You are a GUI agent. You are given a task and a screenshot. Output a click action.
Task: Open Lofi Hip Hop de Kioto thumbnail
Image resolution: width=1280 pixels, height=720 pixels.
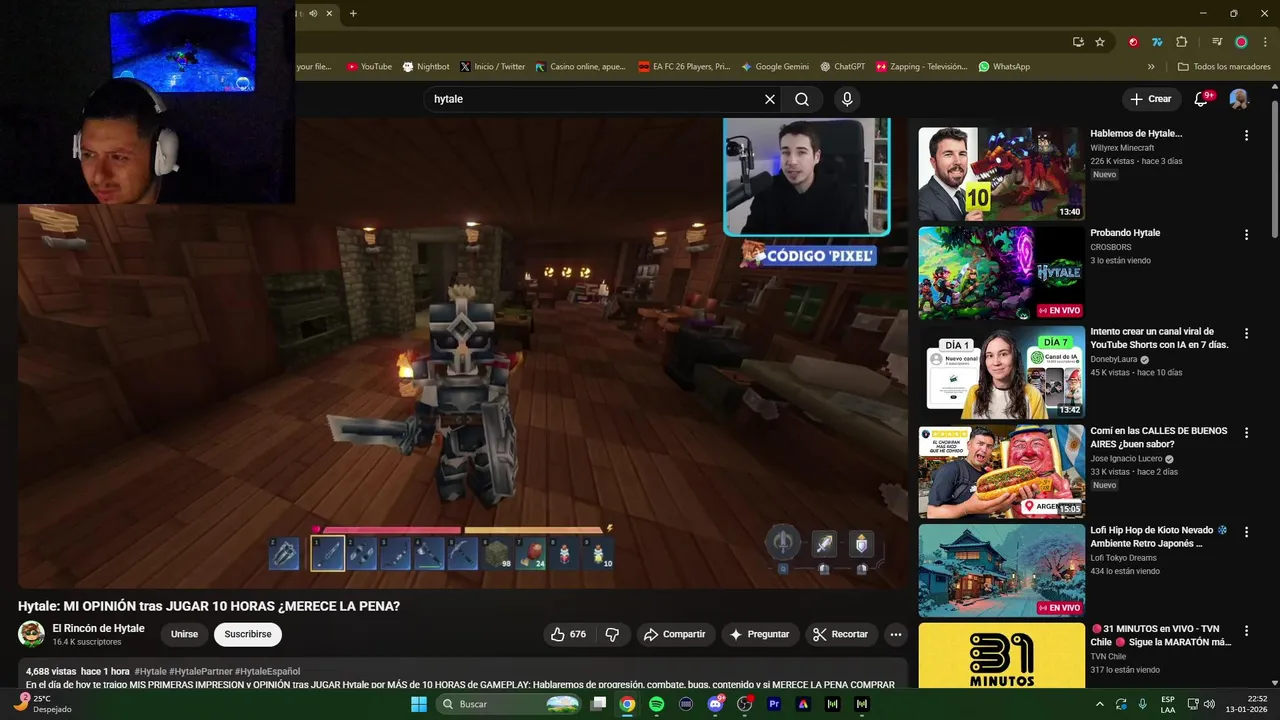1001,570
